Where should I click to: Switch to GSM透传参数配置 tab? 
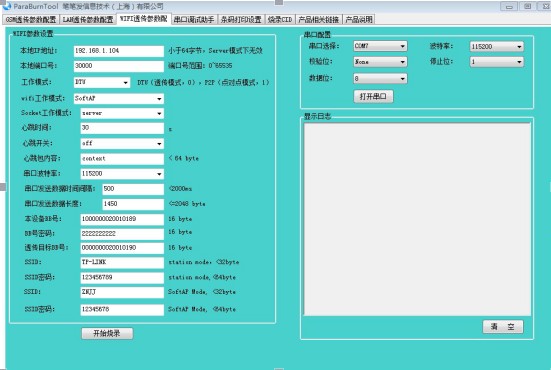point(31,19)
